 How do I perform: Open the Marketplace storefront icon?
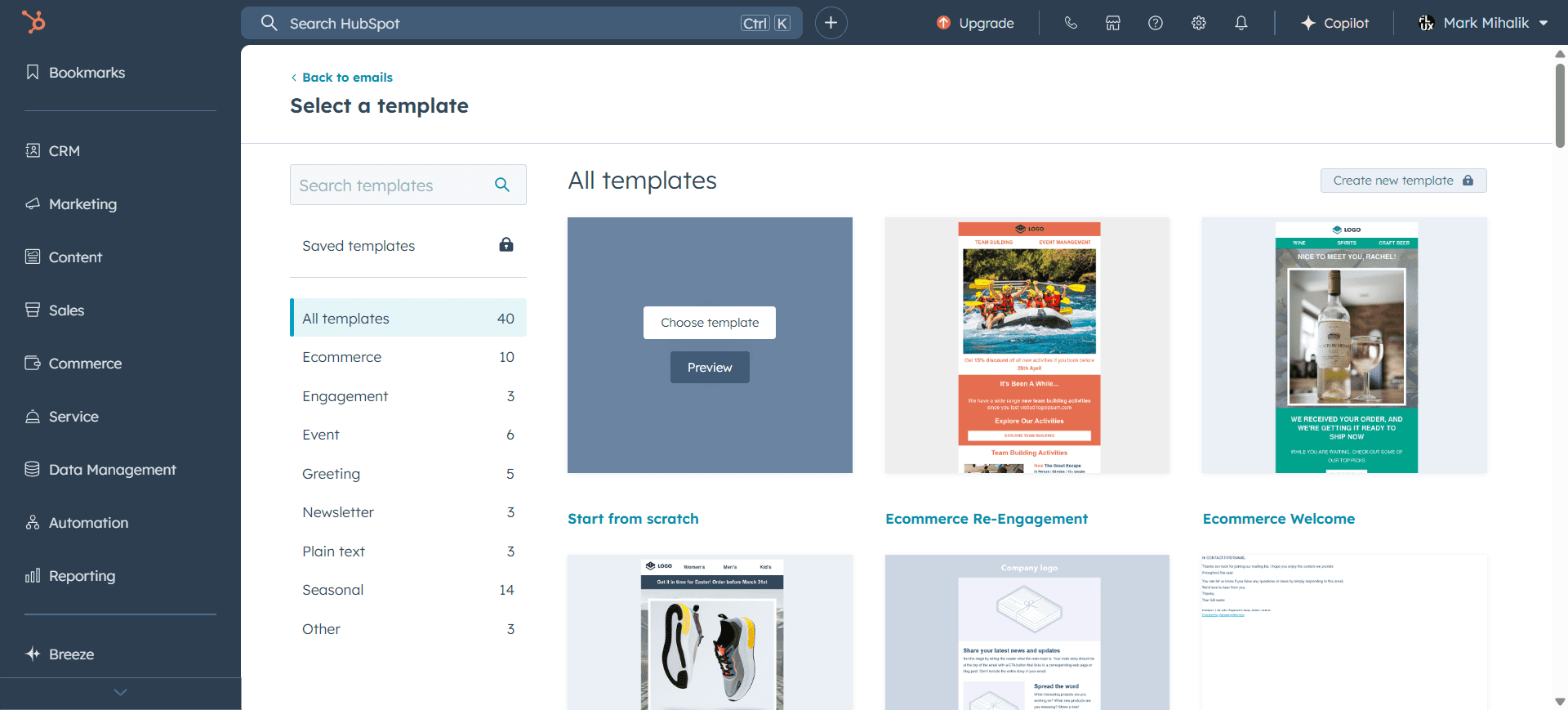[1113, 23]
